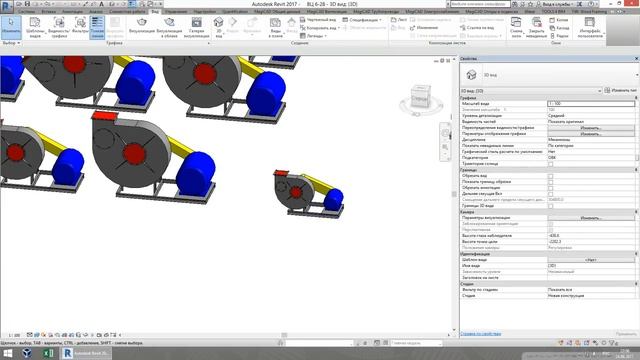Open Plan Views (Виды в плане)
The image size is (640, 360).
coord(276,27)
